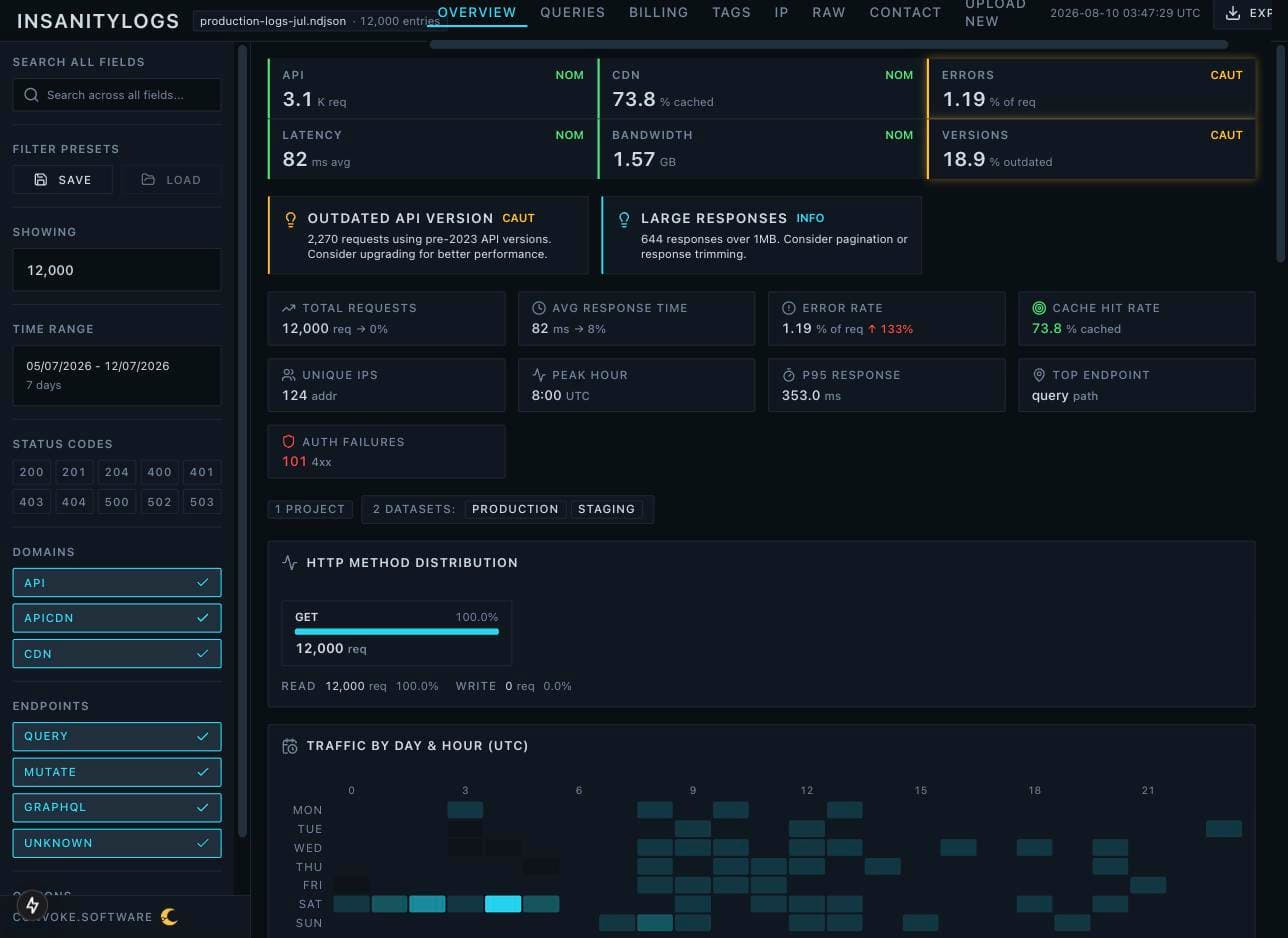
Task: Open the time range date picker
Action: [117, 375]
